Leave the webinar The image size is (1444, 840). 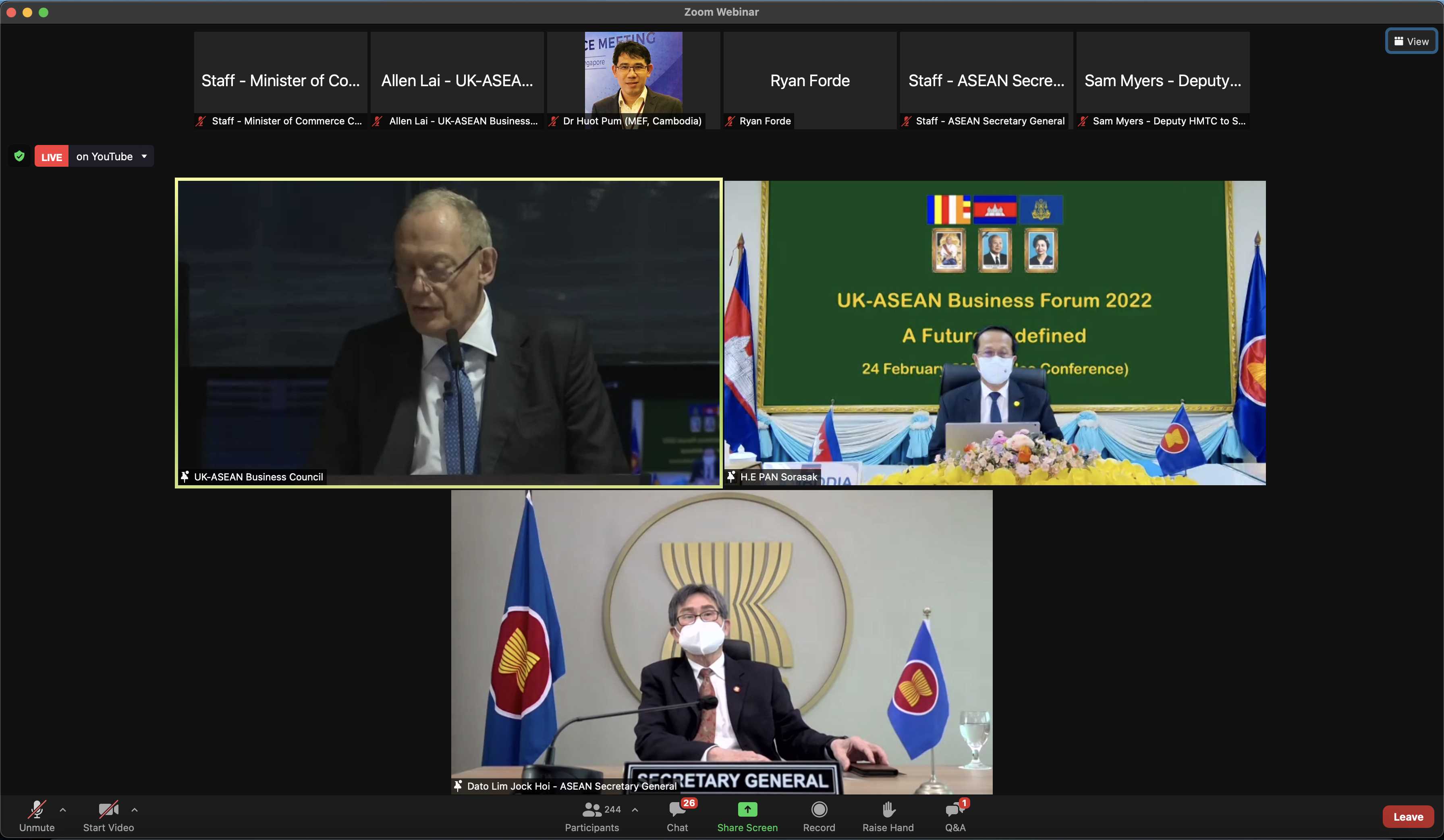(1408, 817)
